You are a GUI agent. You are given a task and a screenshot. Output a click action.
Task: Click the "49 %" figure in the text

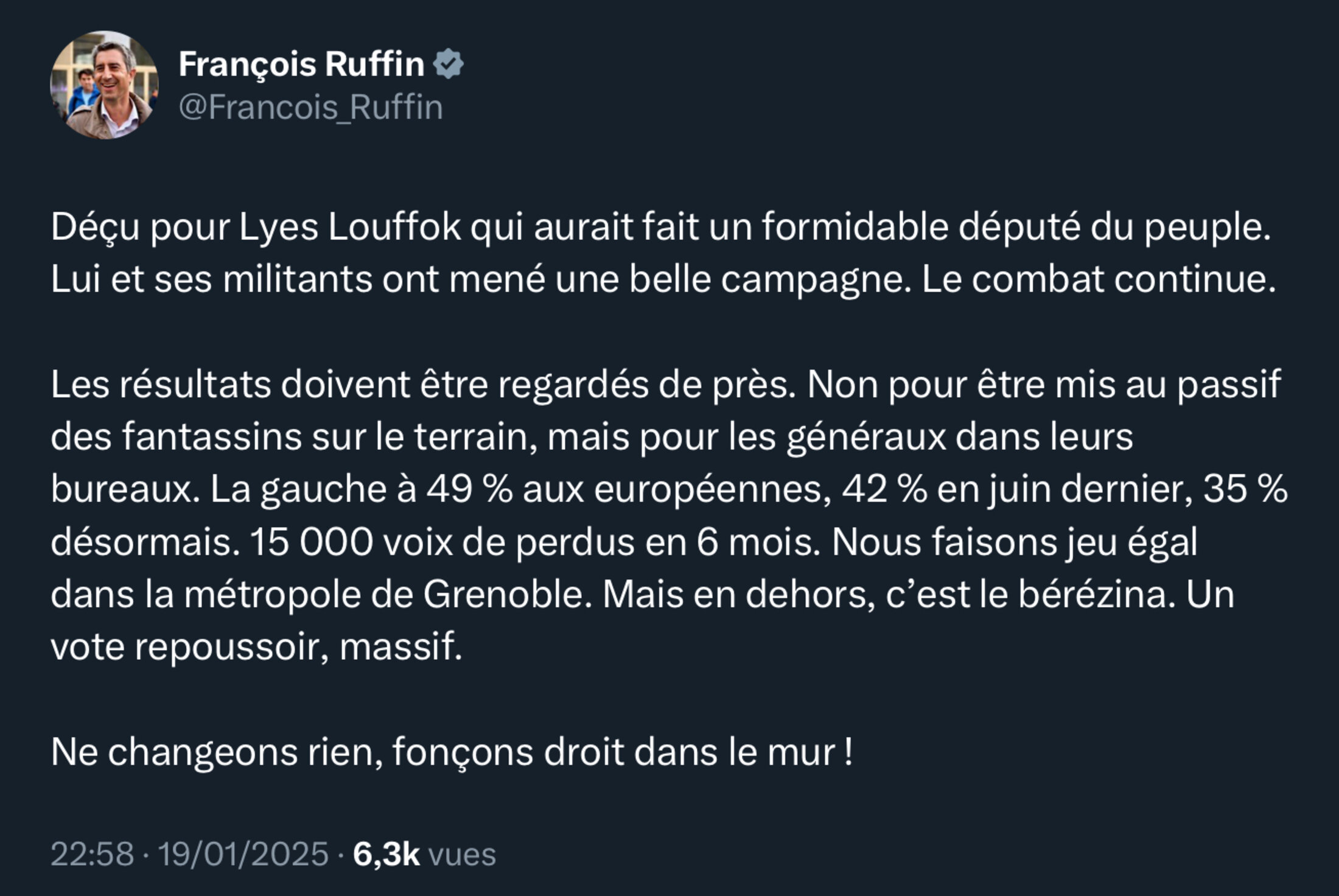coord(469,489)
